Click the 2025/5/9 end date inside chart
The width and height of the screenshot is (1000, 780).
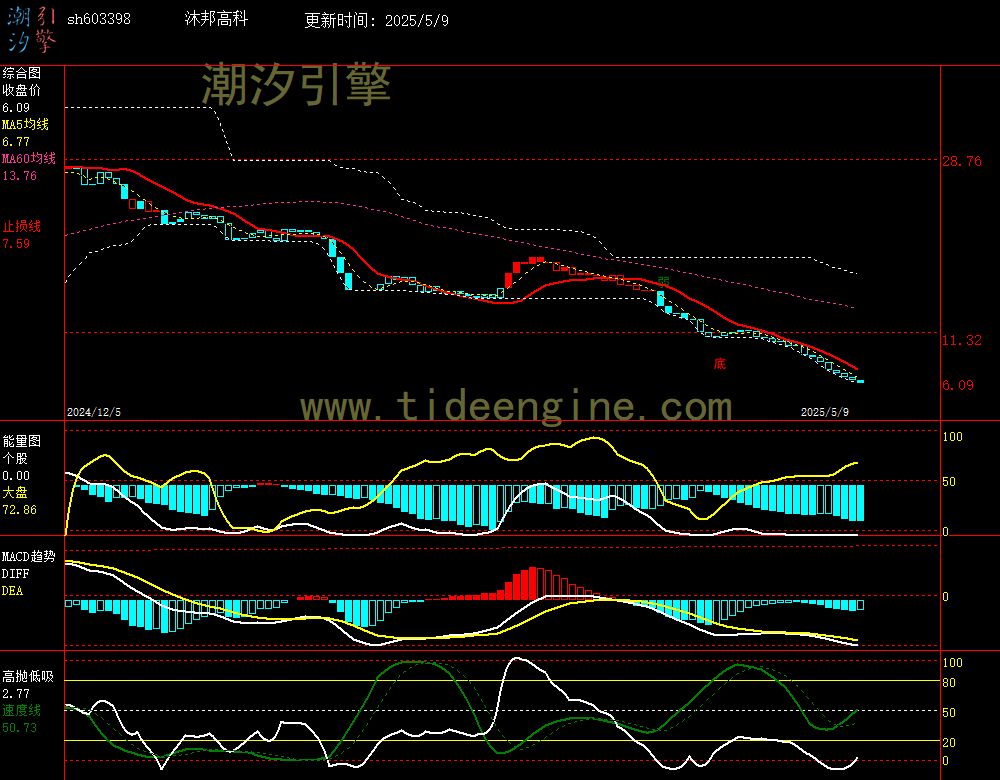click(825, 412)
